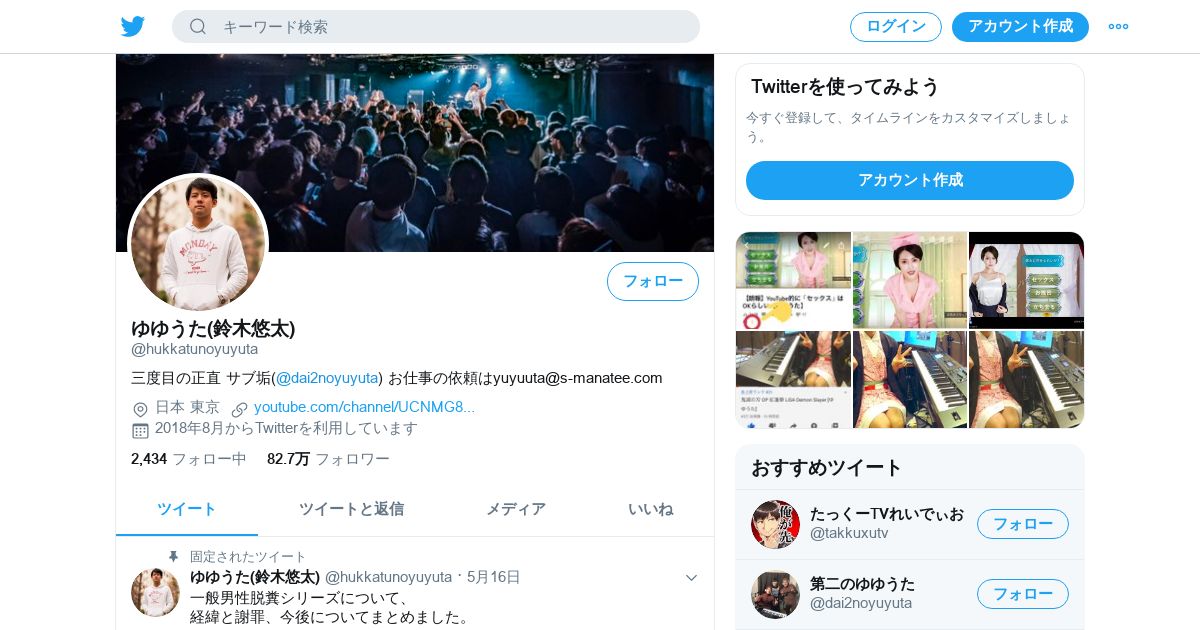Screen dimensions: 1200x630
Task: Click the link chain icon beside YouTube URL
Action: pos(239,409)
